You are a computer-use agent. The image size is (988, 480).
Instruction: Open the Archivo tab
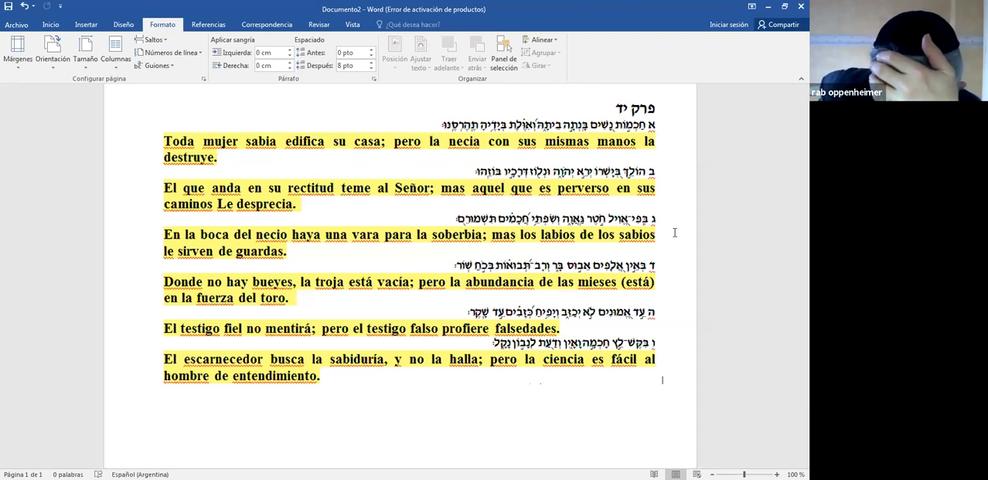16,25
